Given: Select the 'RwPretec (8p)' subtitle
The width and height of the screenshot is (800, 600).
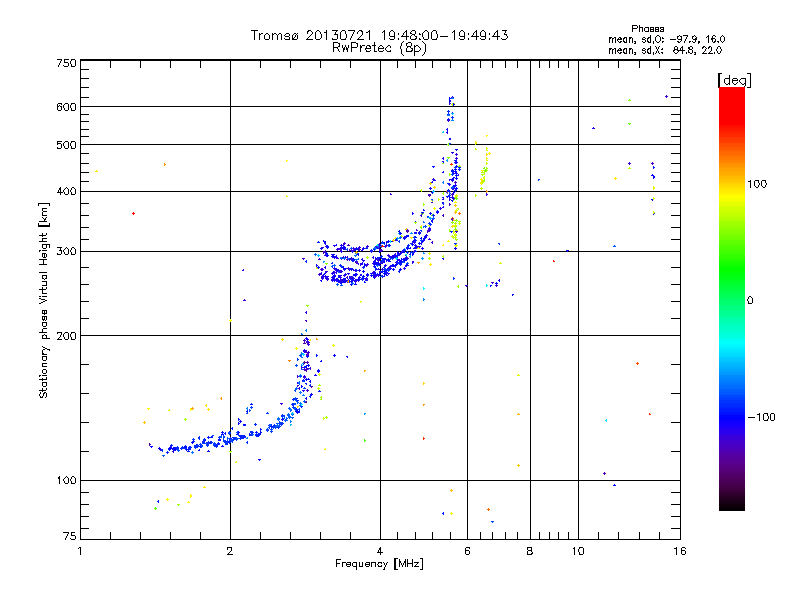Looking at the screenshot, I should tap(379, 48).
